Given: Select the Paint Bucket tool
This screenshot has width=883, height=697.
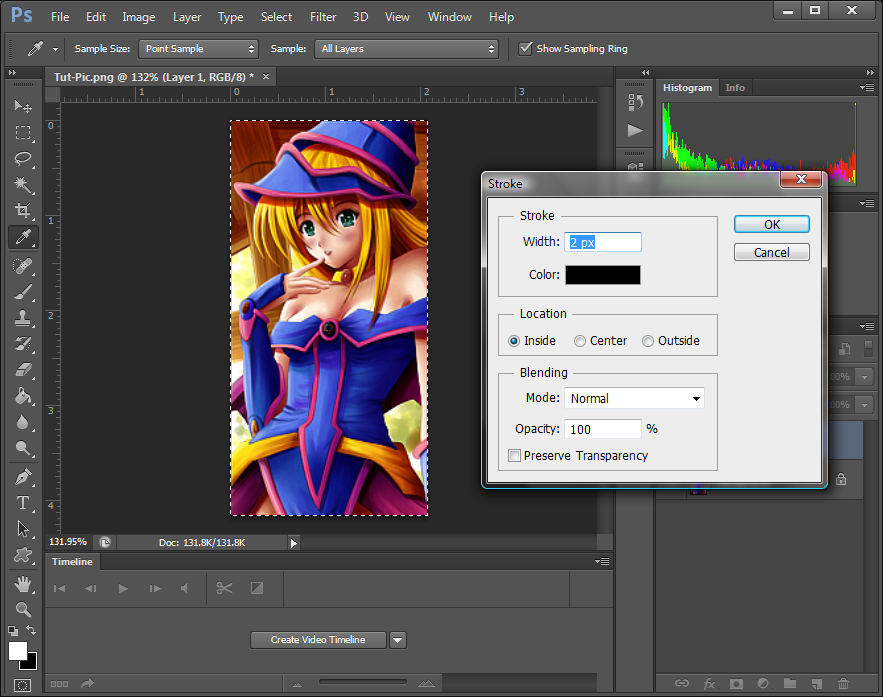Looking at the screenshot, I should [23, 396].
